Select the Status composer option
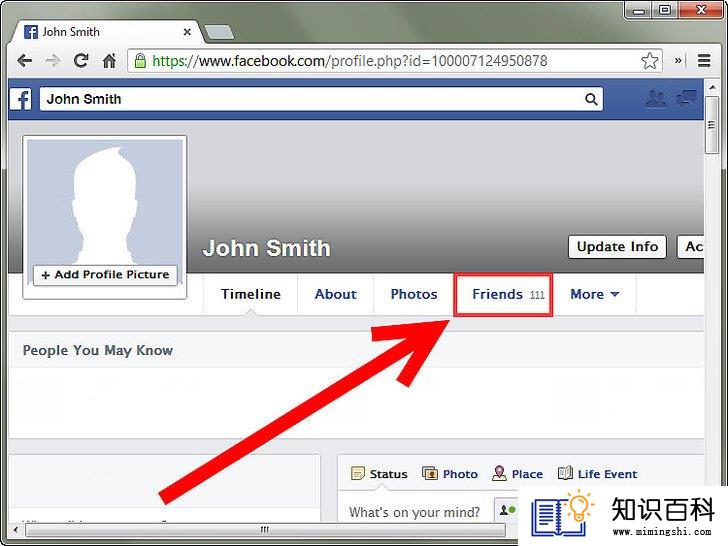This screenshot has width=728, height=546. 379,474
